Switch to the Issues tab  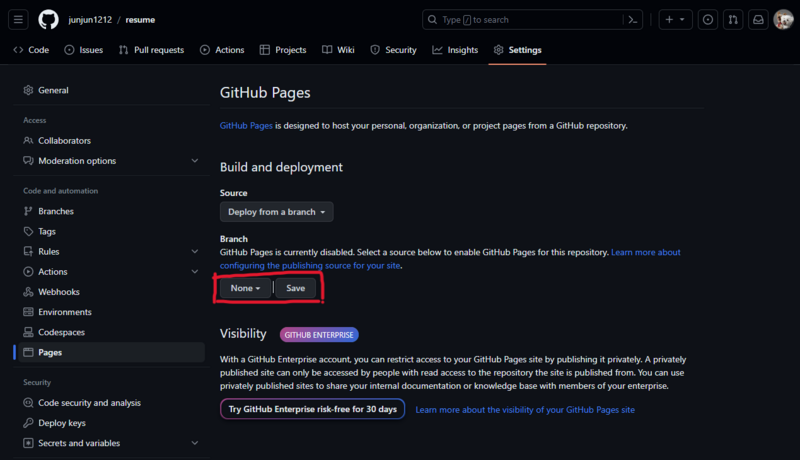(84, 50)
